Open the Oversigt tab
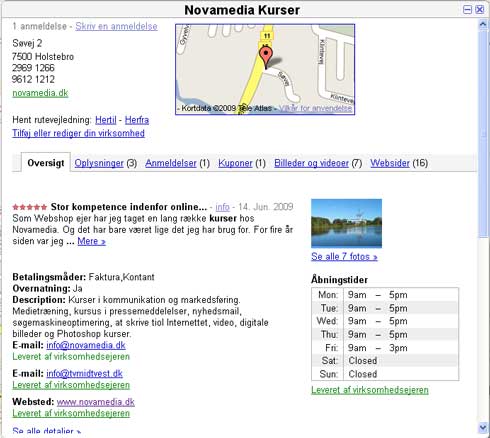490x438 pixels. point(46,163)
